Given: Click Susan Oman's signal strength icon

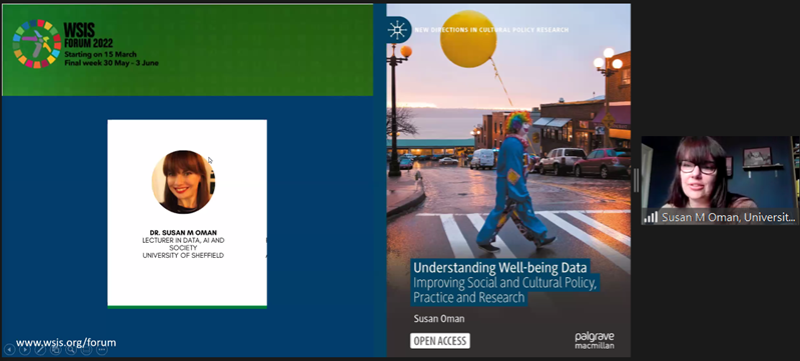Looking at the screenshot, I should [x=651, y=217].
